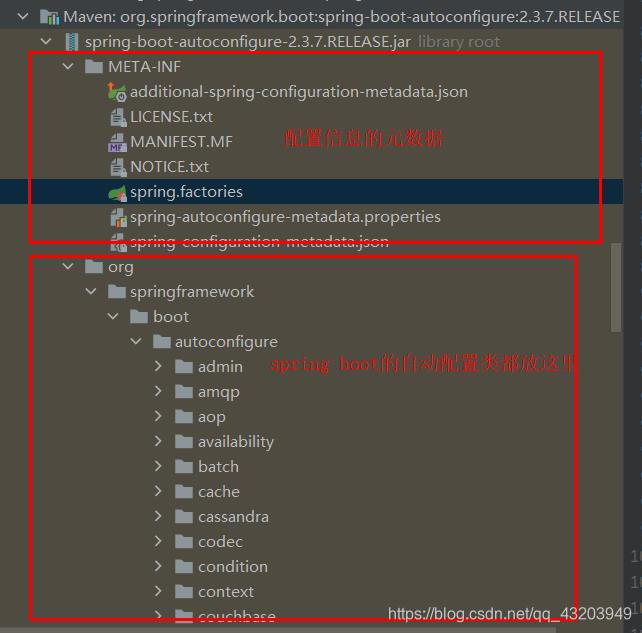Image resolution: width=642 pixels, height=633 pixels.
Task: Click the context folder icon
Action: pyautogui.click(x=184, y=591)
